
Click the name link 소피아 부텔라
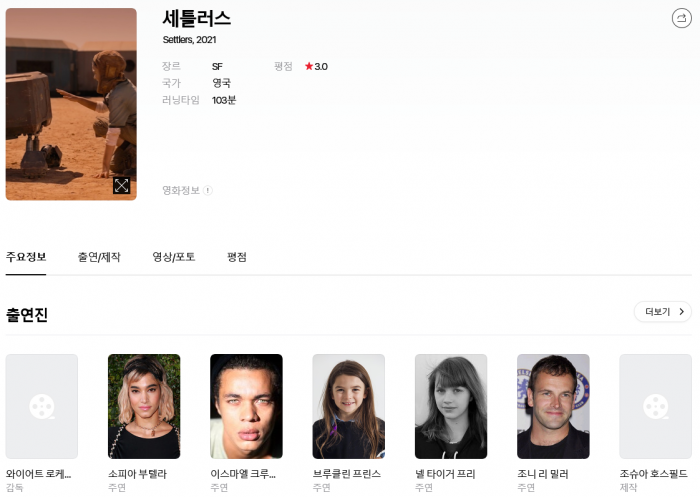tap(137, 474)
